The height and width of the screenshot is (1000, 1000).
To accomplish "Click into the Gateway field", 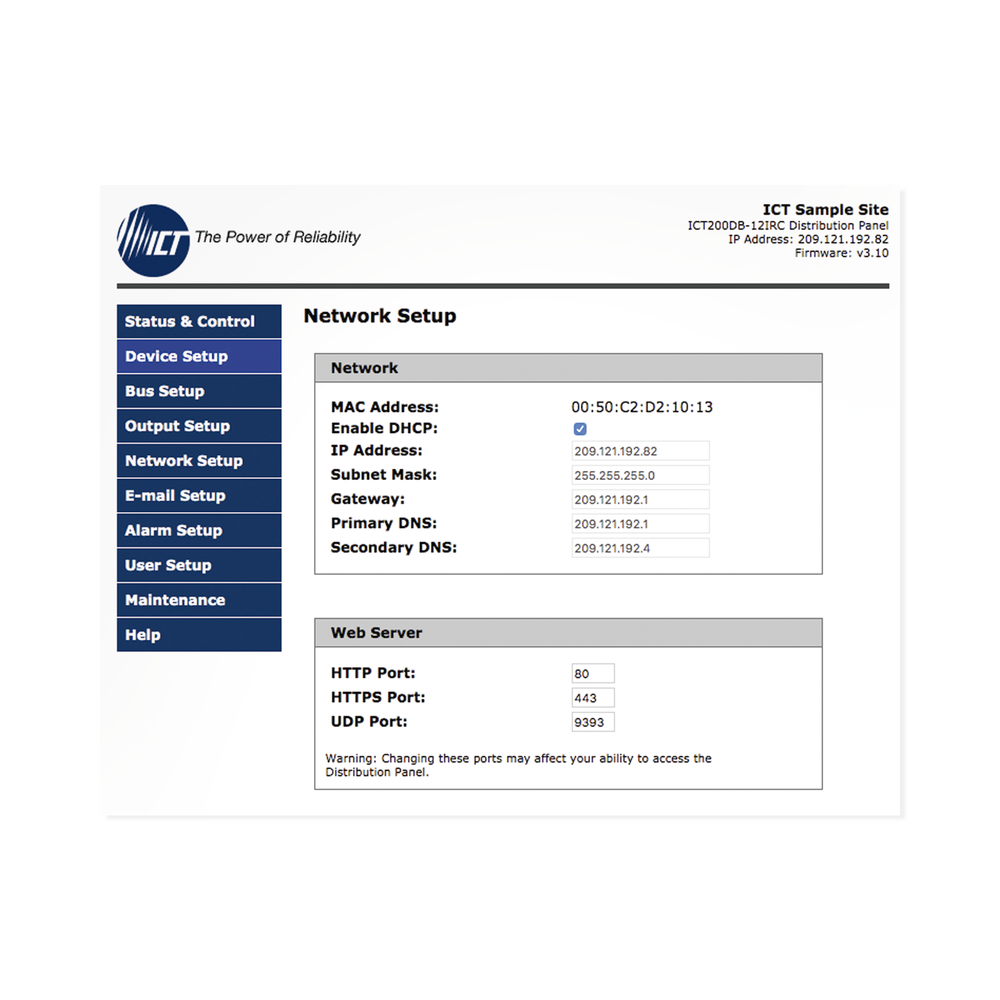I will 640,500.
